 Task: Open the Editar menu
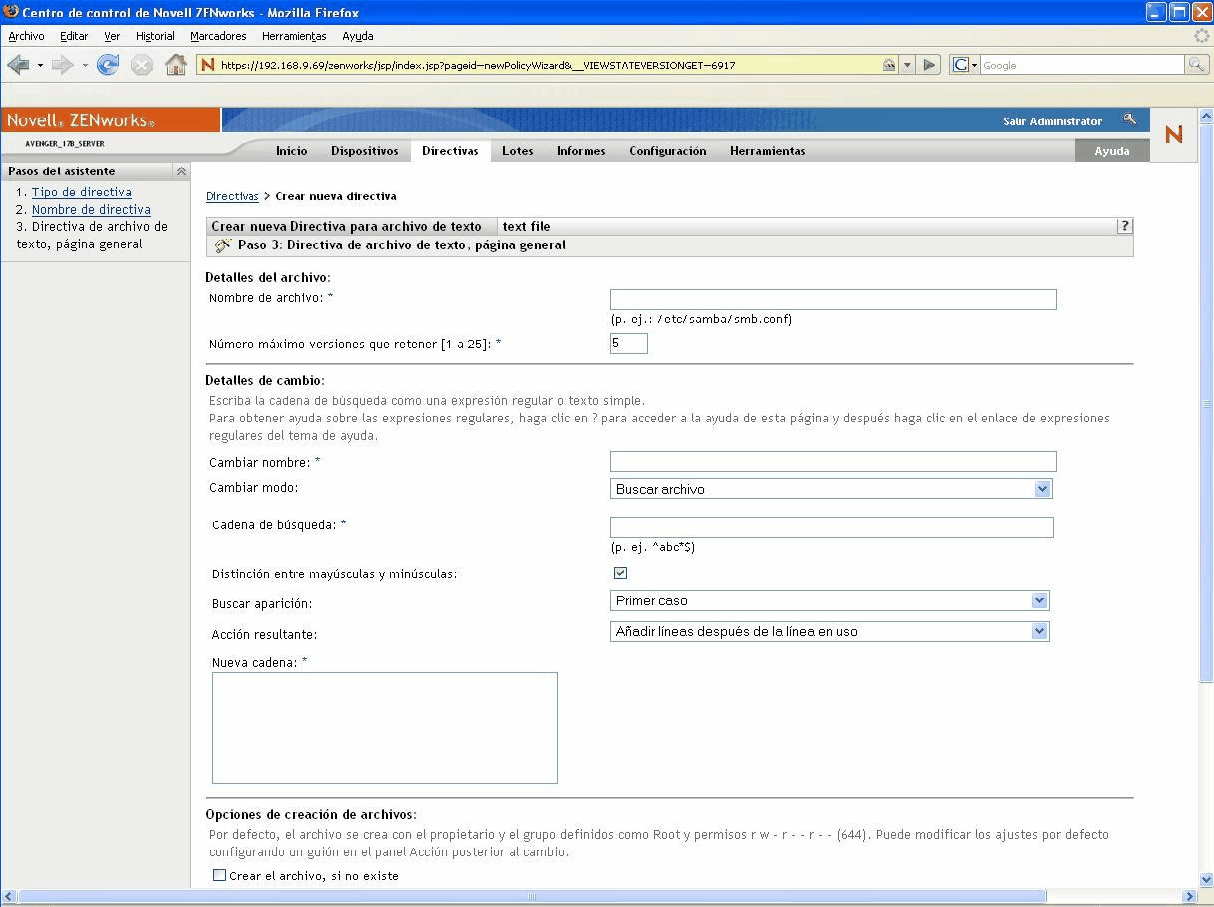click(74, 36)
